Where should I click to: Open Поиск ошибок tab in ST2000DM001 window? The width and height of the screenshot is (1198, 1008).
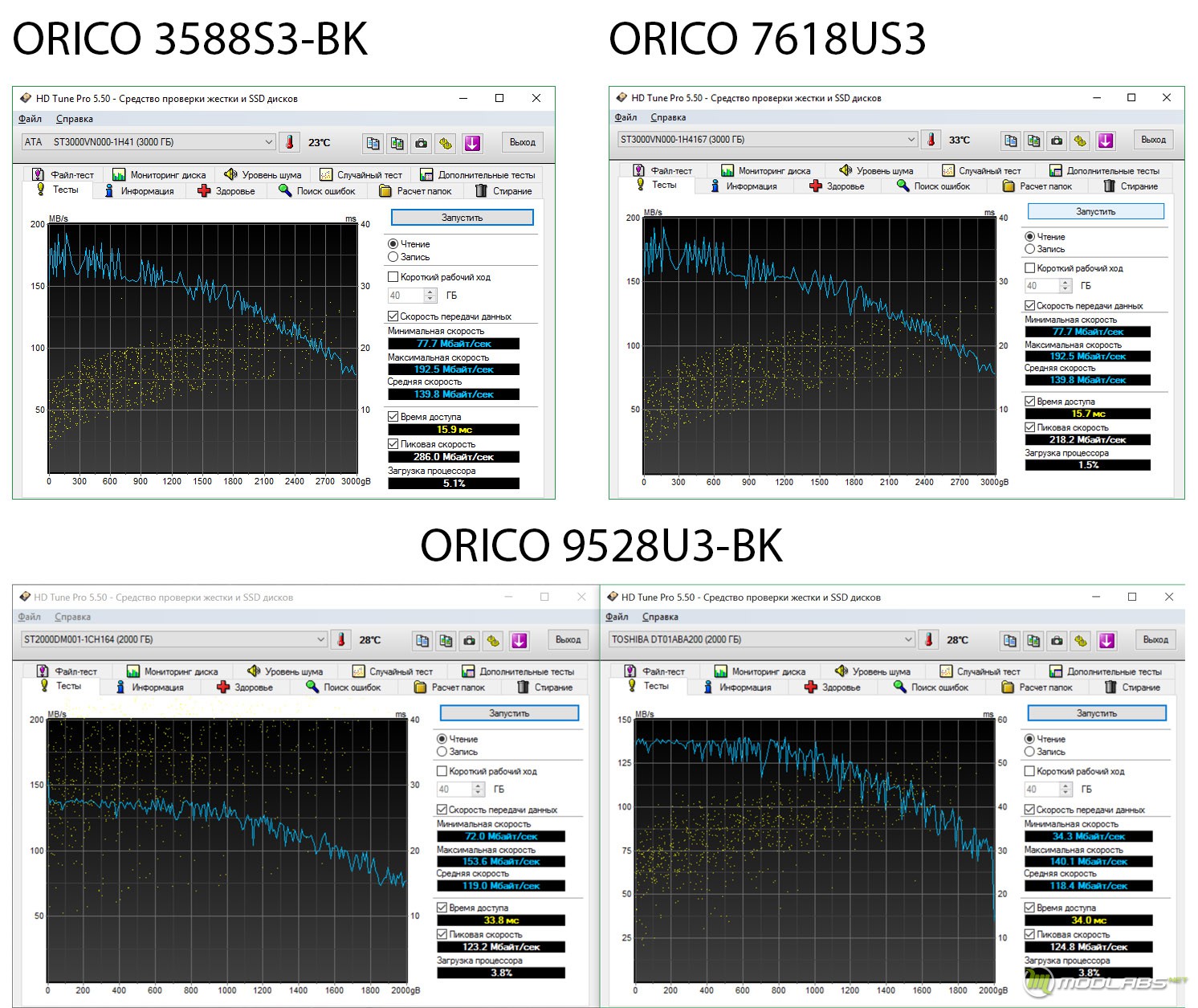[x=343, y=688]
